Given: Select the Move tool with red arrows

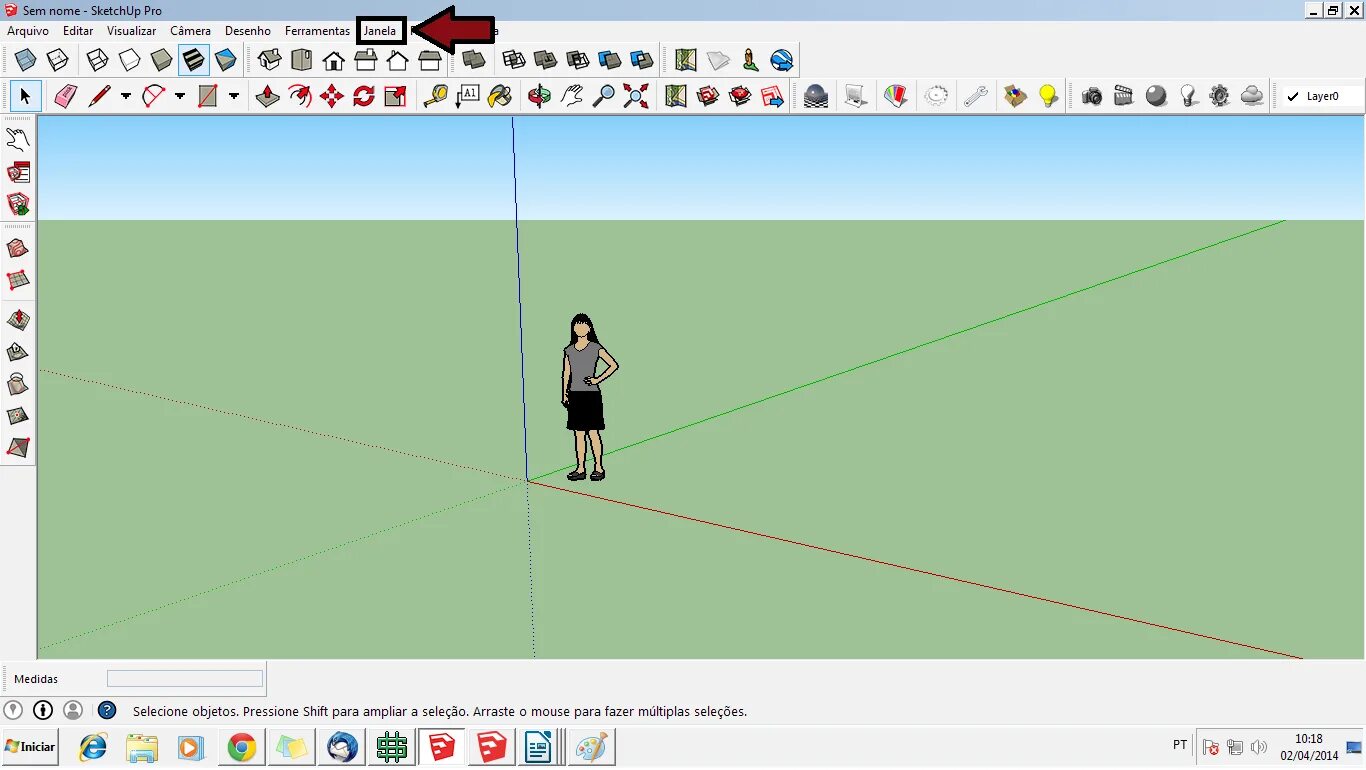Looking at the screenshot, I should pyautogui.click(x=331, y=96).
